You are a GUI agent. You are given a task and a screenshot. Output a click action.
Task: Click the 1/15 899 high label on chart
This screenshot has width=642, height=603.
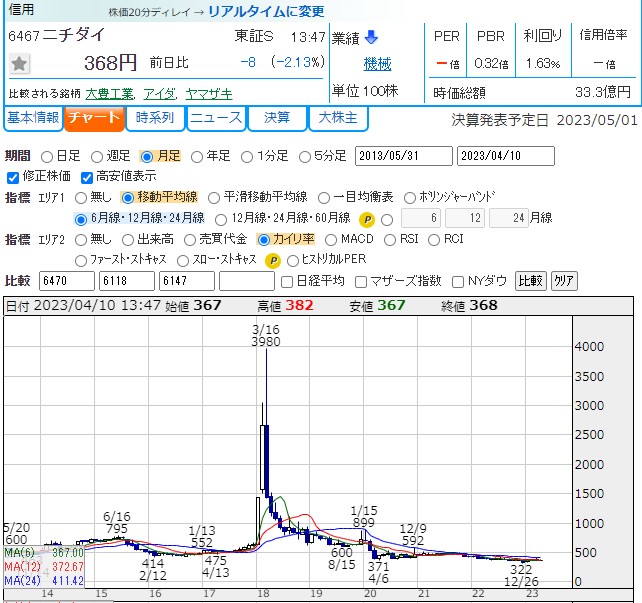[x=364, y=517]
